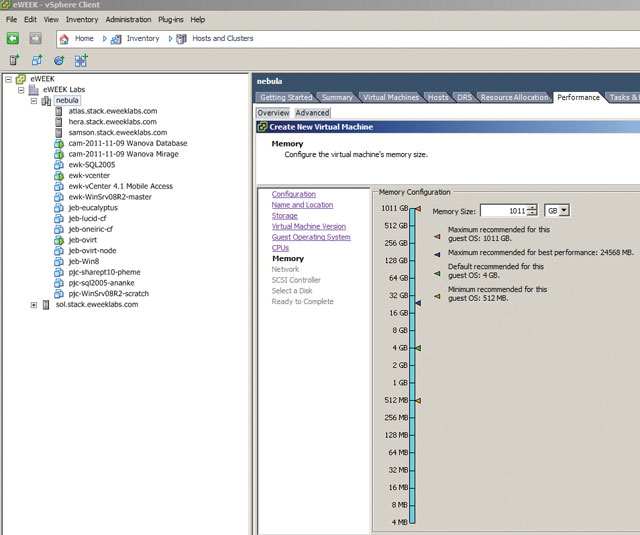Click the Home house icon
The image size is (640, 535).
pyautogui.click(x=64, y=39)
